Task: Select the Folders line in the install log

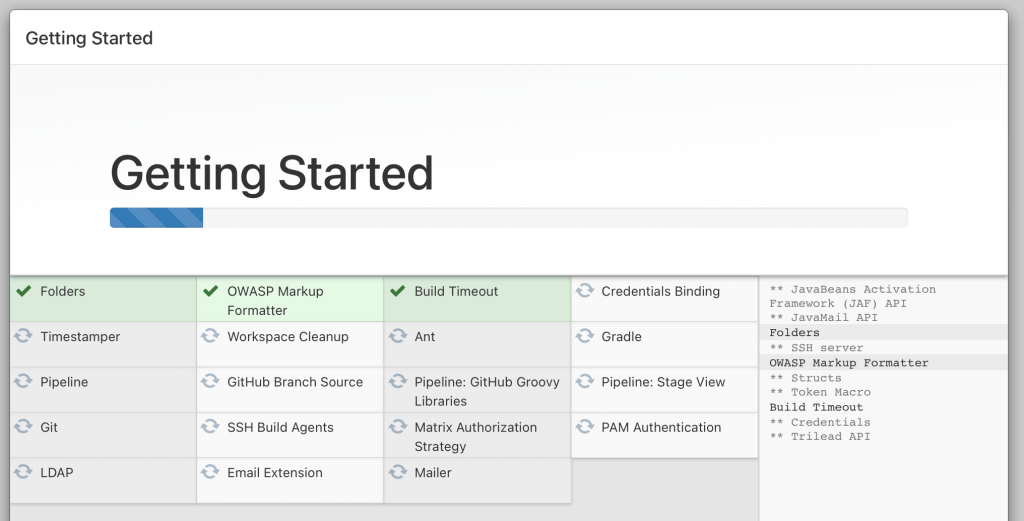Action: click(794, 333)
